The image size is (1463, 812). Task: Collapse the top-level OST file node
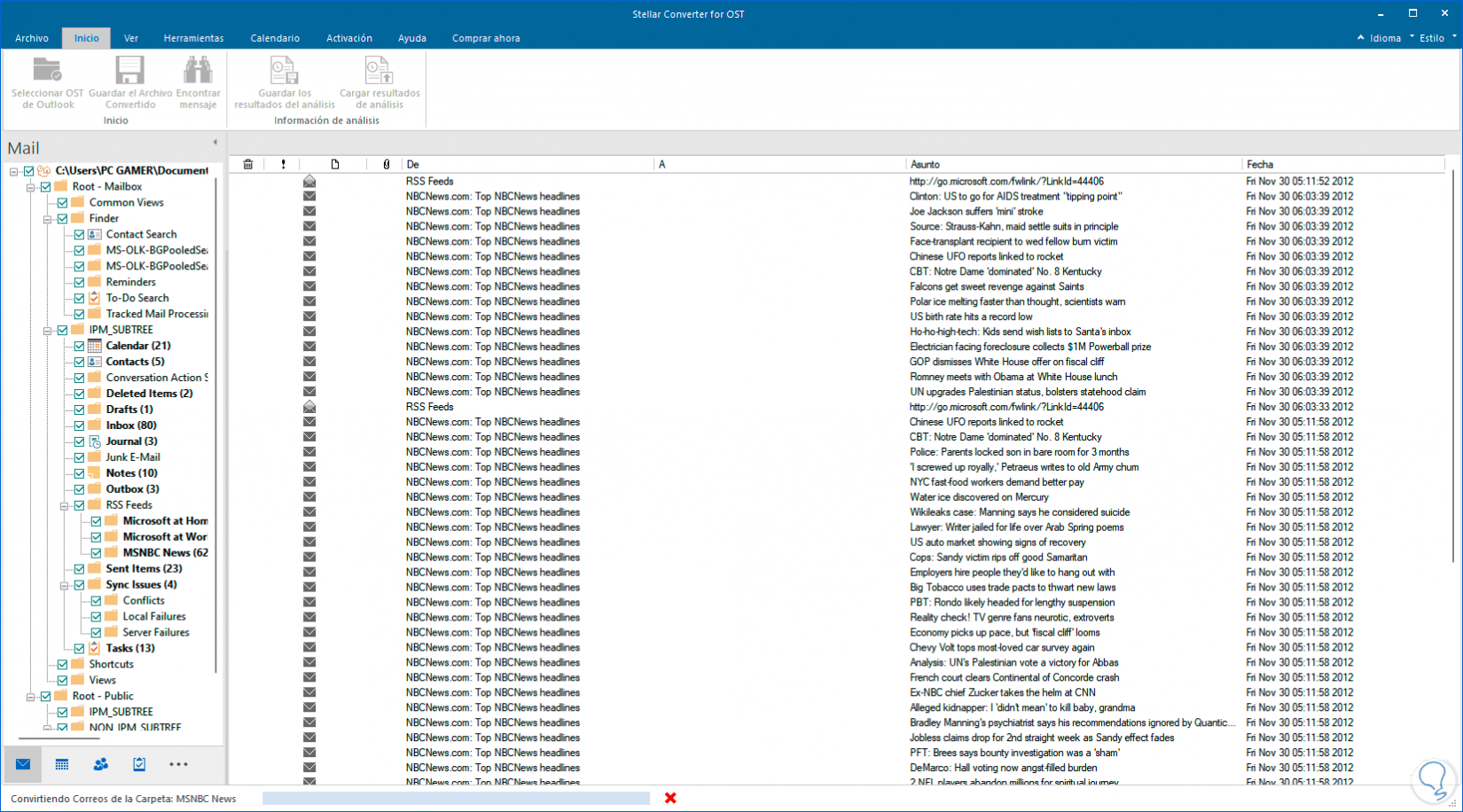pyautogui.click(x=14, y=171)
